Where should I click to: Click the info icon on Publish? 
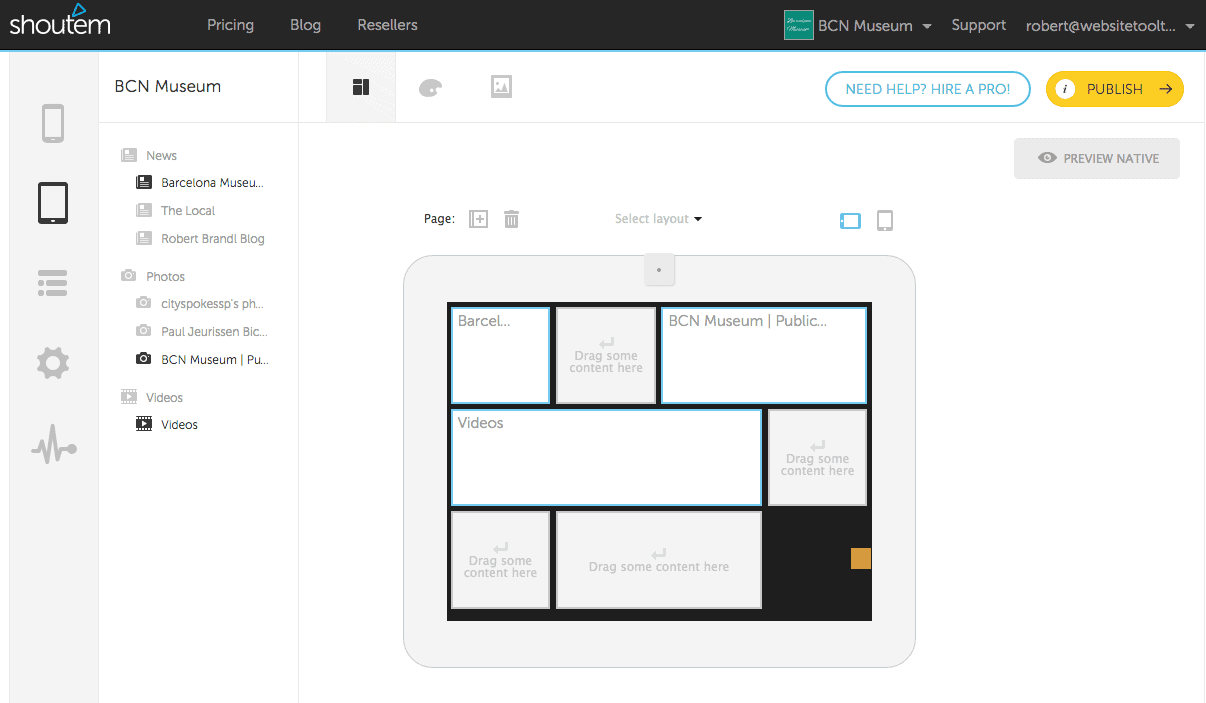coord(1065,89)
